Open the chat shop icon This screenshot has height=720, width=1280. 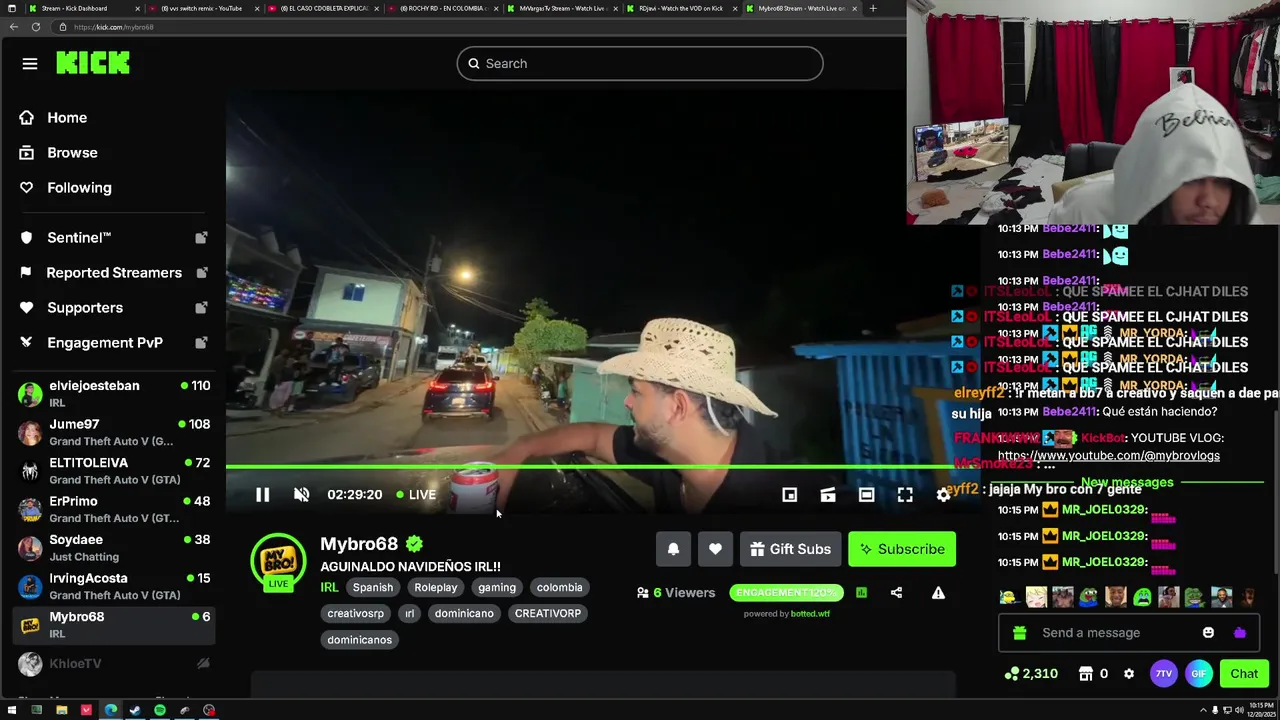point(1086,674)
